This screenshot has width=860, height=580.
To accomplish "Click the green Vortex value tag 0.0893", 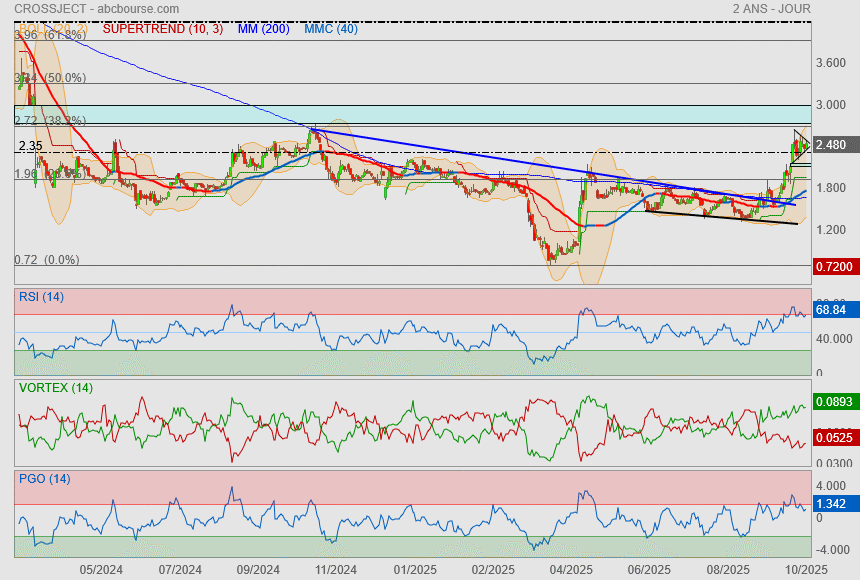I will click(x=833, y=401).
